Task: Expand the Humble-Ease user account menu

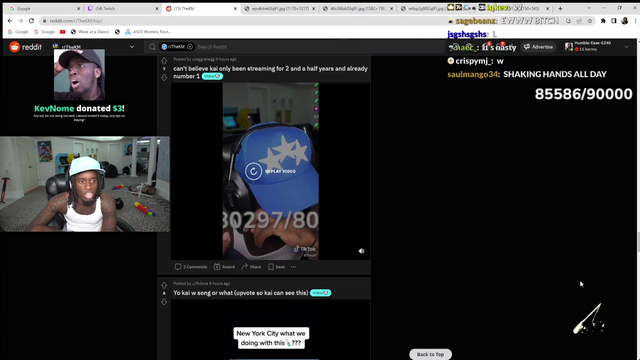Action: tap(627, 47)
